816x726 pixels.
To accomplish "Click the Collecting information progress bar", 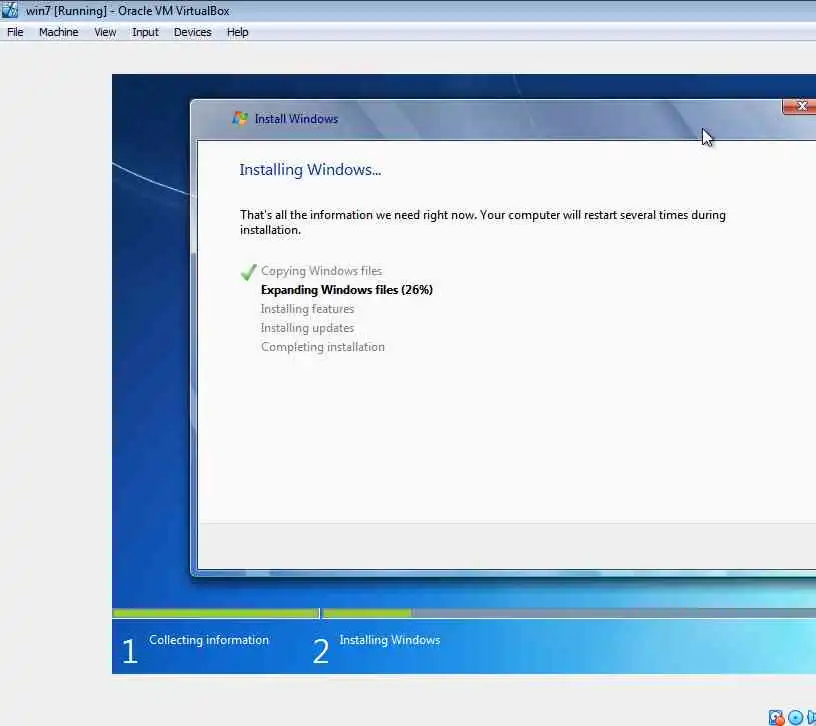I will coord(215,613).
